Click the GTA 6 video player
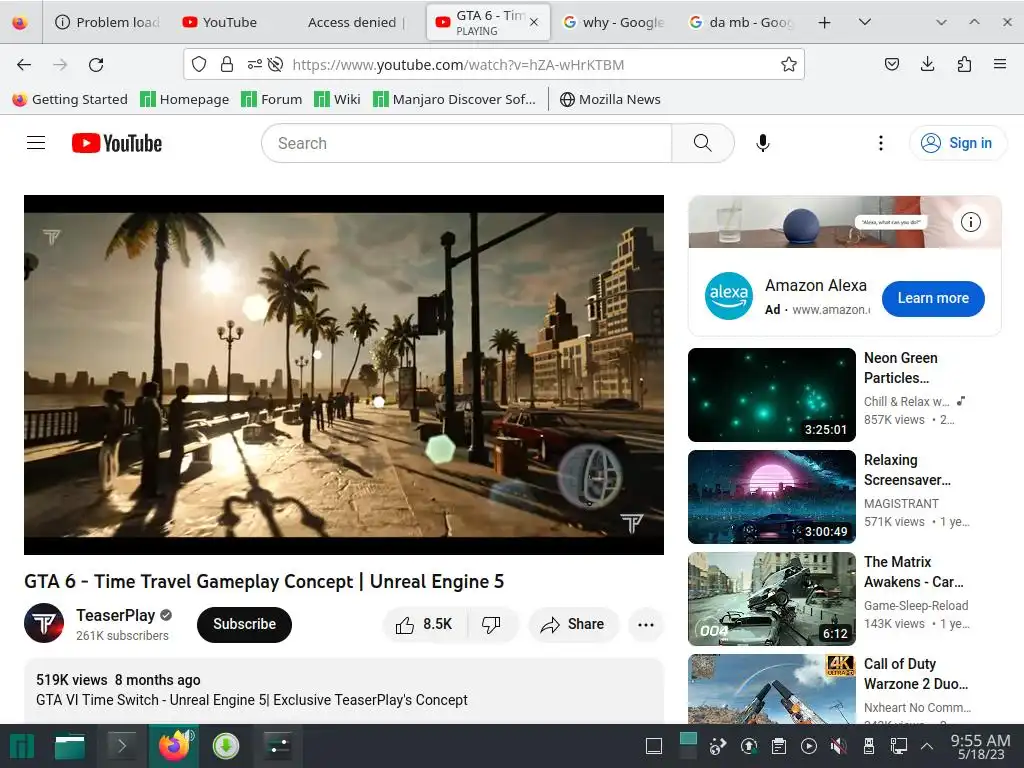Image resolution: width=1024 pixels, height=768 pixels. coord(344,375)
